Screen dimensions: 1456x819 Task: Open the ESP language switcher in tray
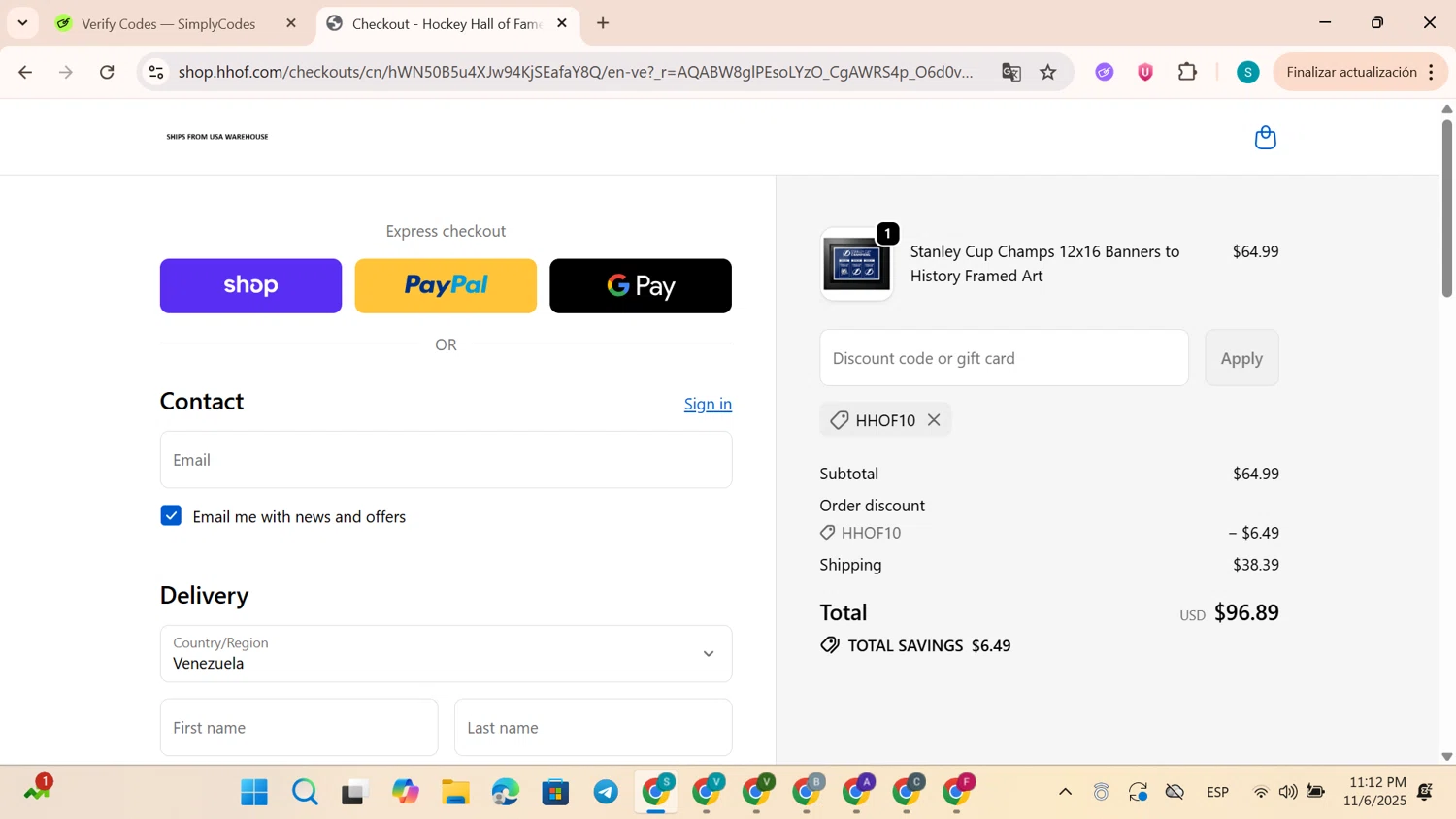coord(1218,792)
